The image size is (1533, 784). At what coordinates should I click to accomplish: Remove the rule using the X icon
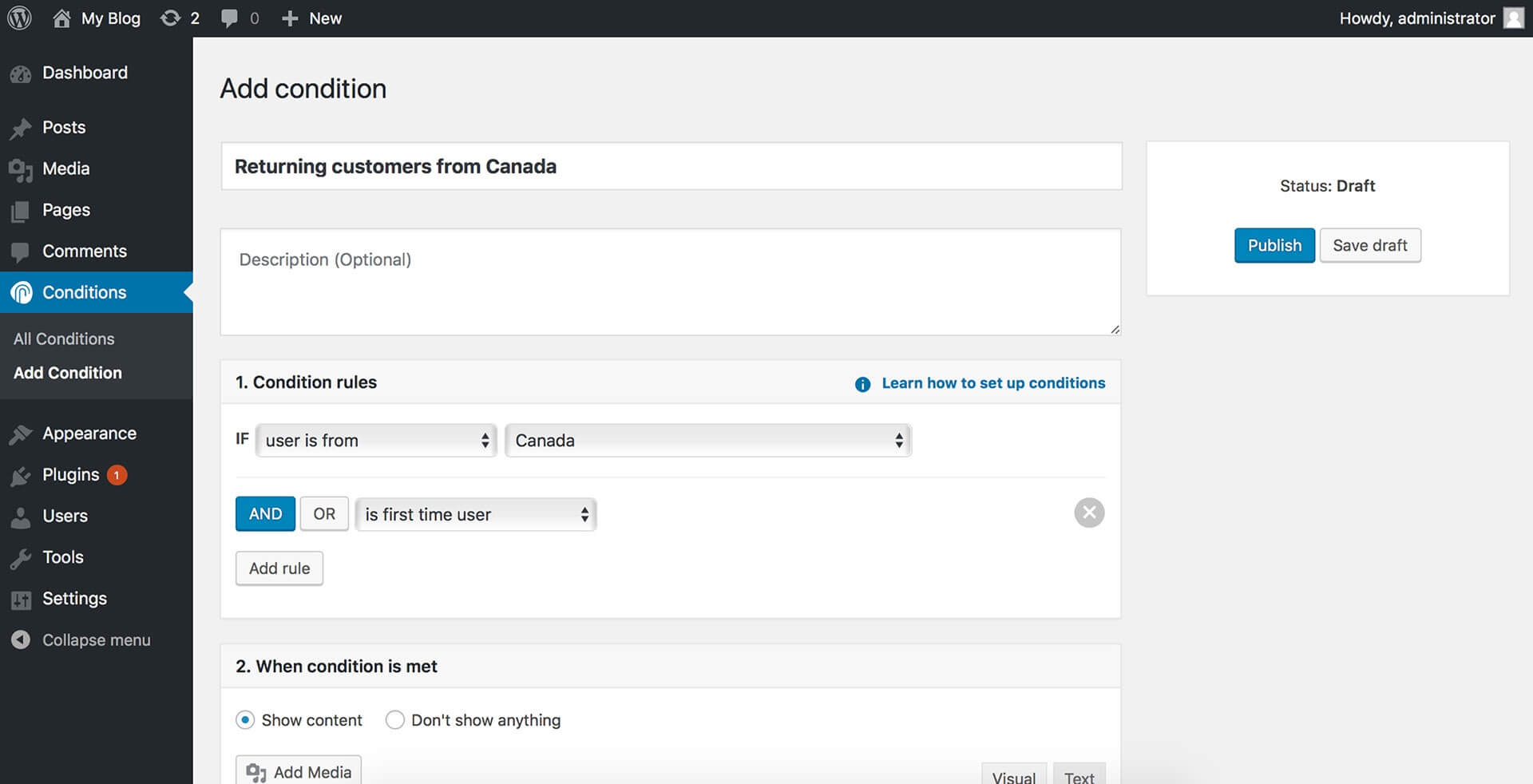tap(1088, 513)
